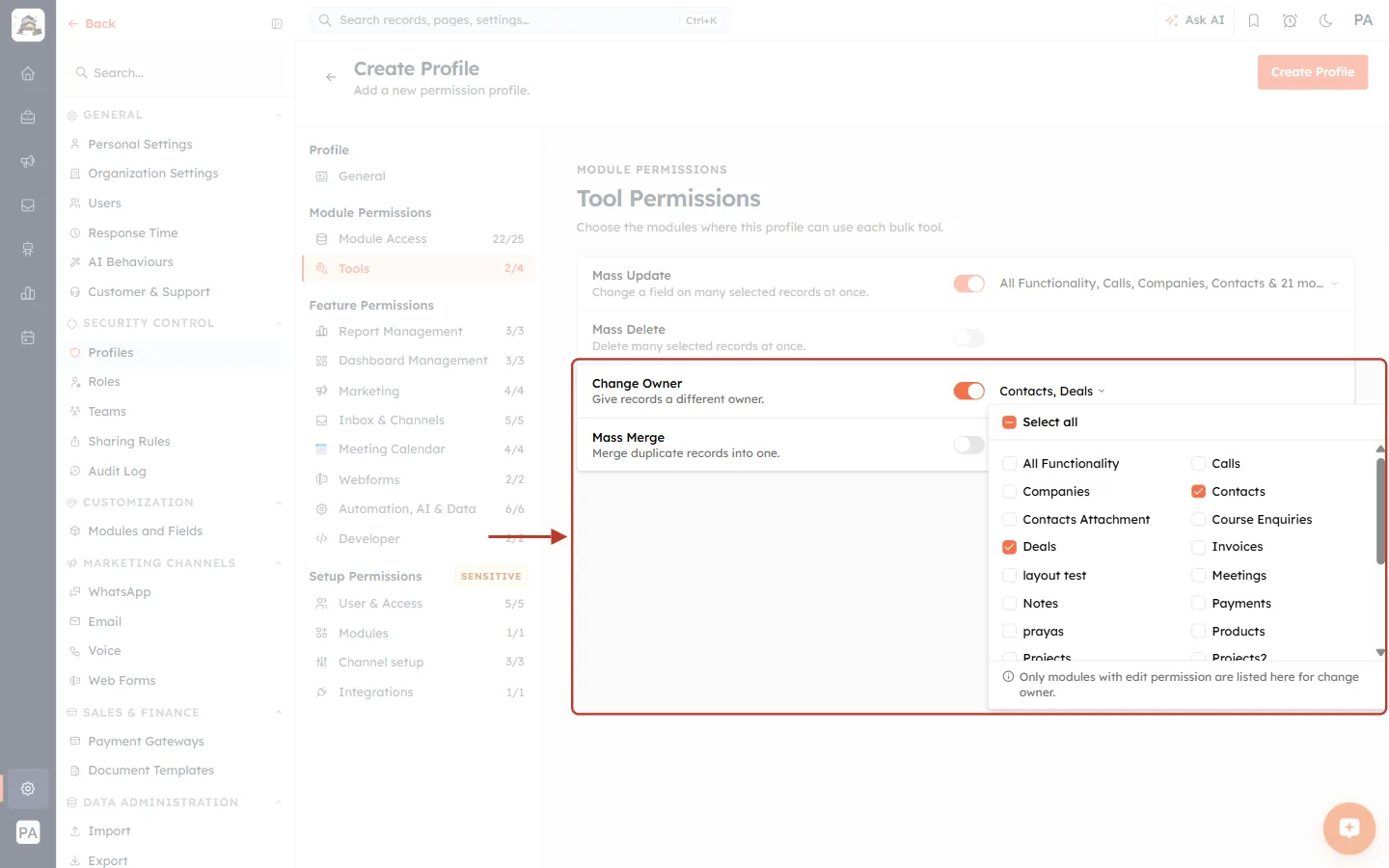Image resolution: width=1389 pixels, height=868 pixels.
Task: Open the Mass Update modules dropdown
Action: 1169,284
